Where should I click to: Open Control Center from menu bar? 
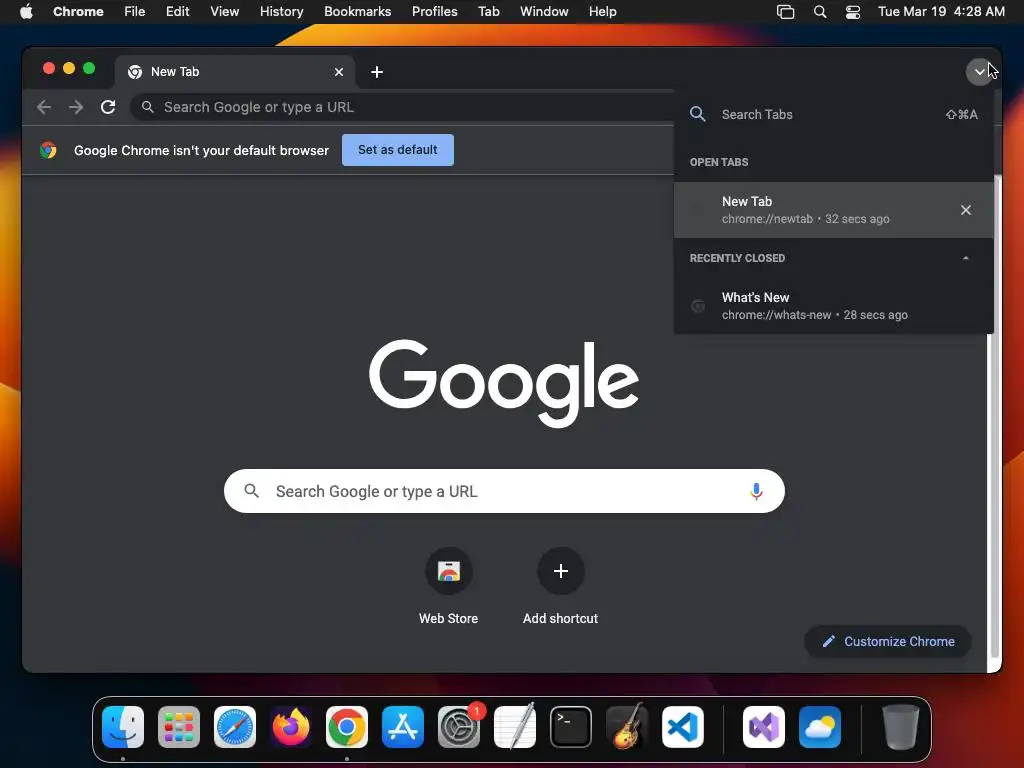[x=853, y=11]
